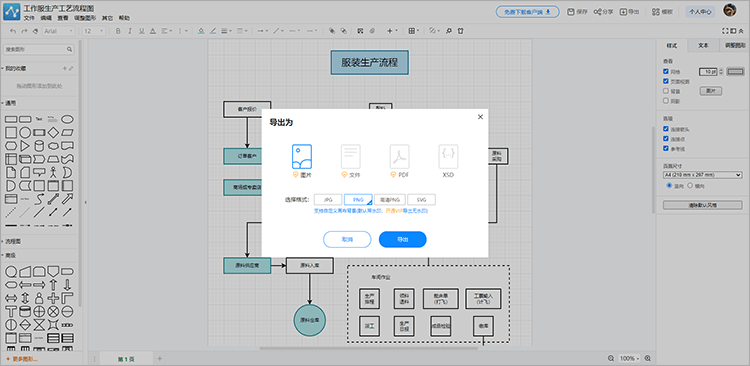Image resolution: width=750 pixels, height=366 pixels.
Task: Toggle the side panel layout icon
Action: (733, 31)
